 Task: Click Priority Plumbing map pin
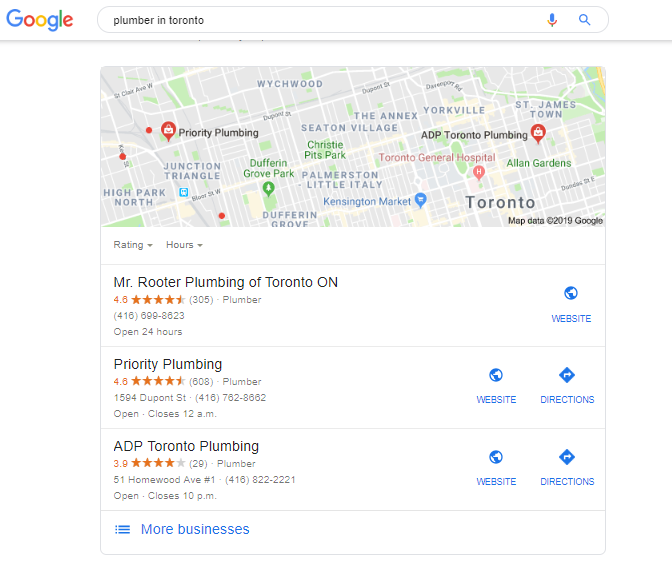(168, 131)
